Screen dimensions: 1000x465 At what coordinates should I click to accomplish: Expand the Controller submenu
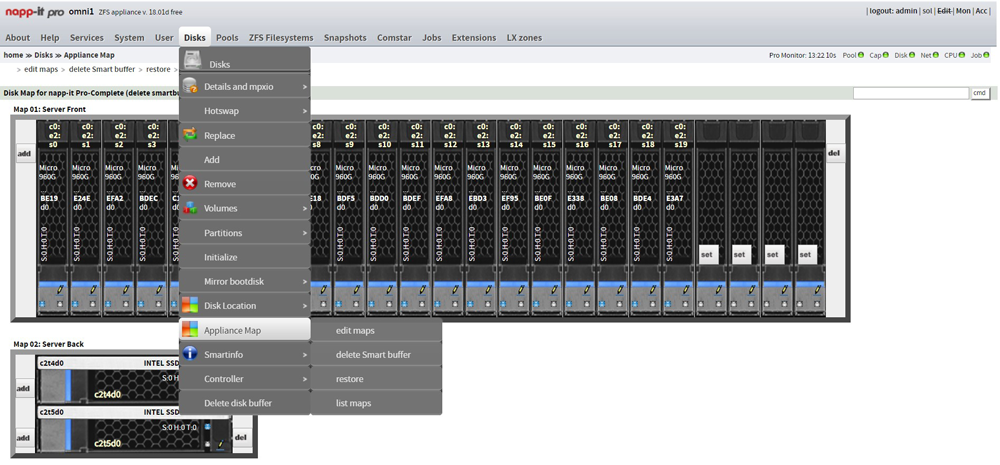(245, 379)
